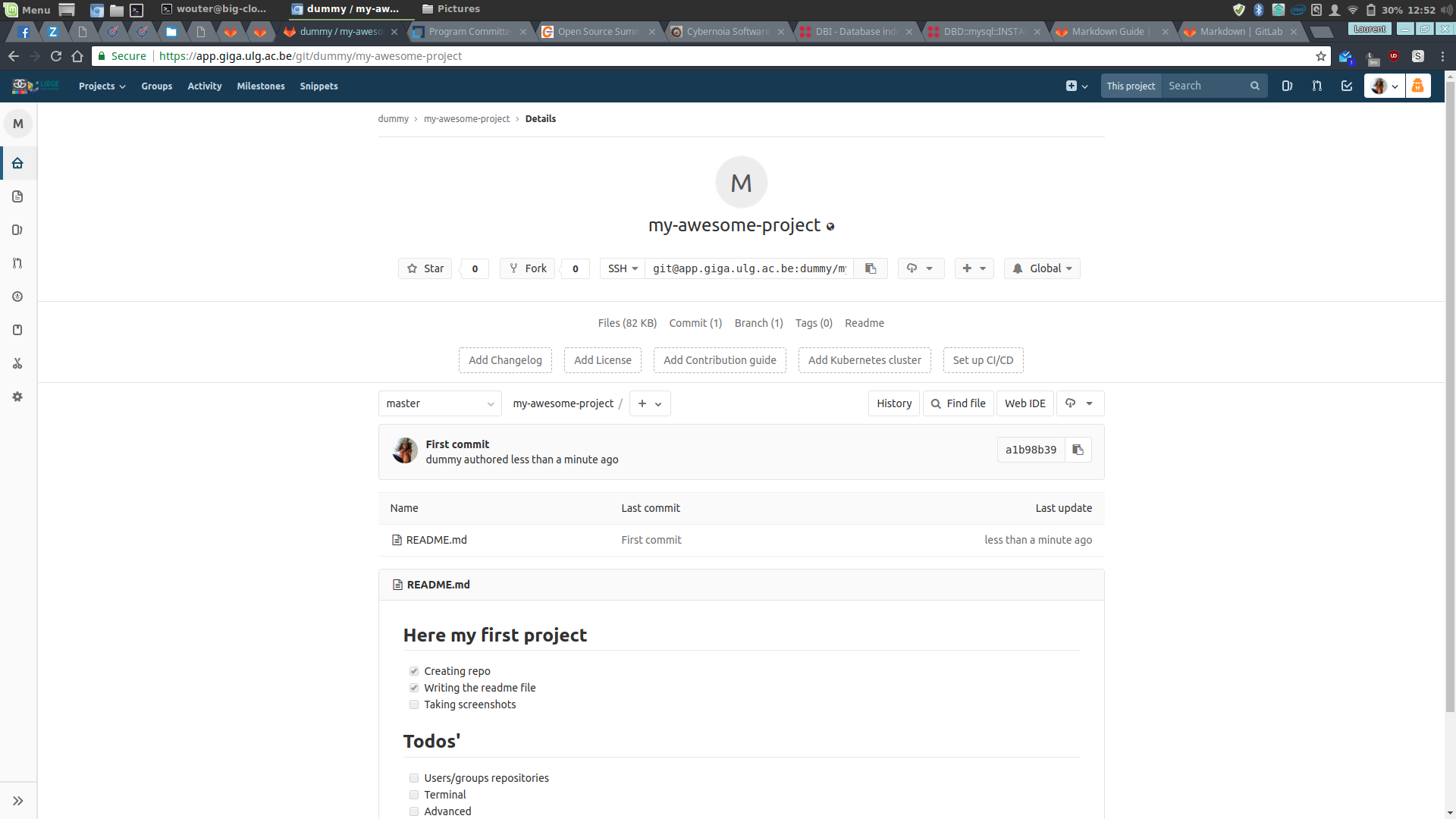Open Bluetooth icon in system tray
The width and height of the screenshot is (1456, 819).
click(x=1259, y=10)
